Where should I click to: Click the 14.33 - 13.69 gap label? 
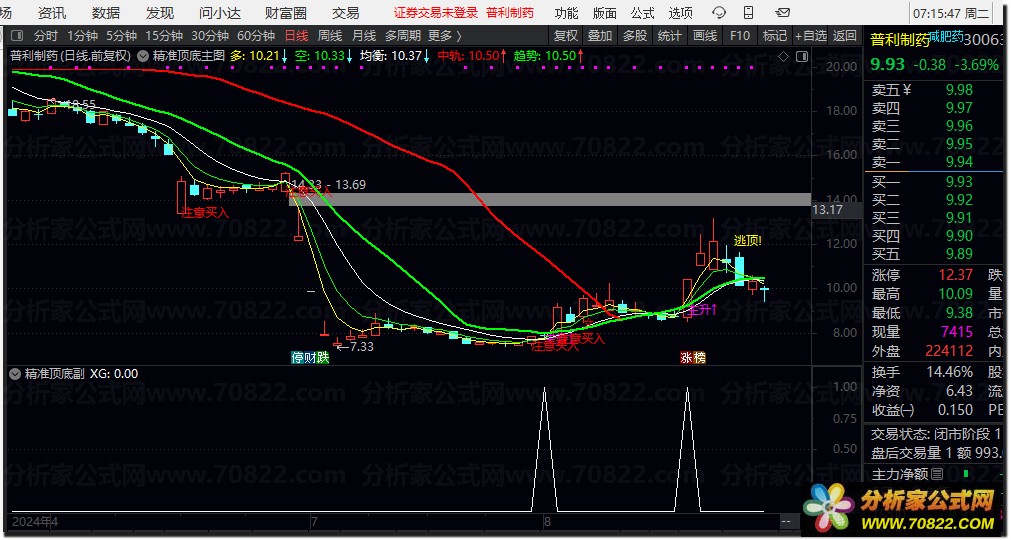(x=328, y=185)
